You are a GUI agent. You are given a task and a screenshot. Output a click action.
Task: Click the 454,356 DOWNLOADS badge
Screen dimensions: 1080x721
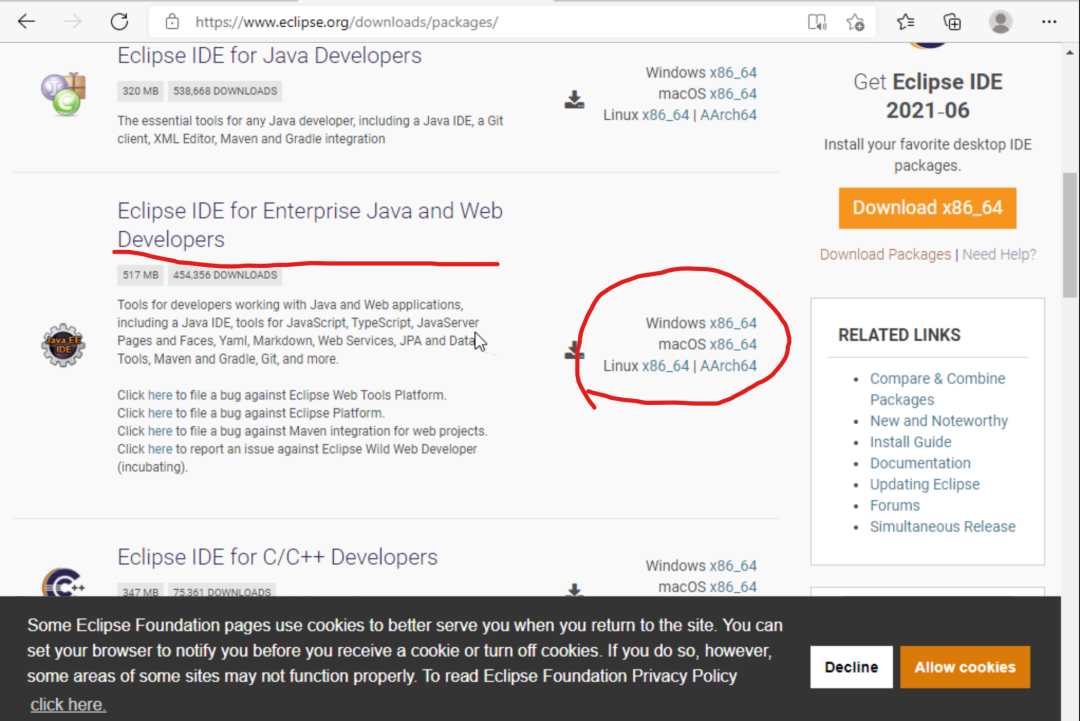(x=225, y=275)
